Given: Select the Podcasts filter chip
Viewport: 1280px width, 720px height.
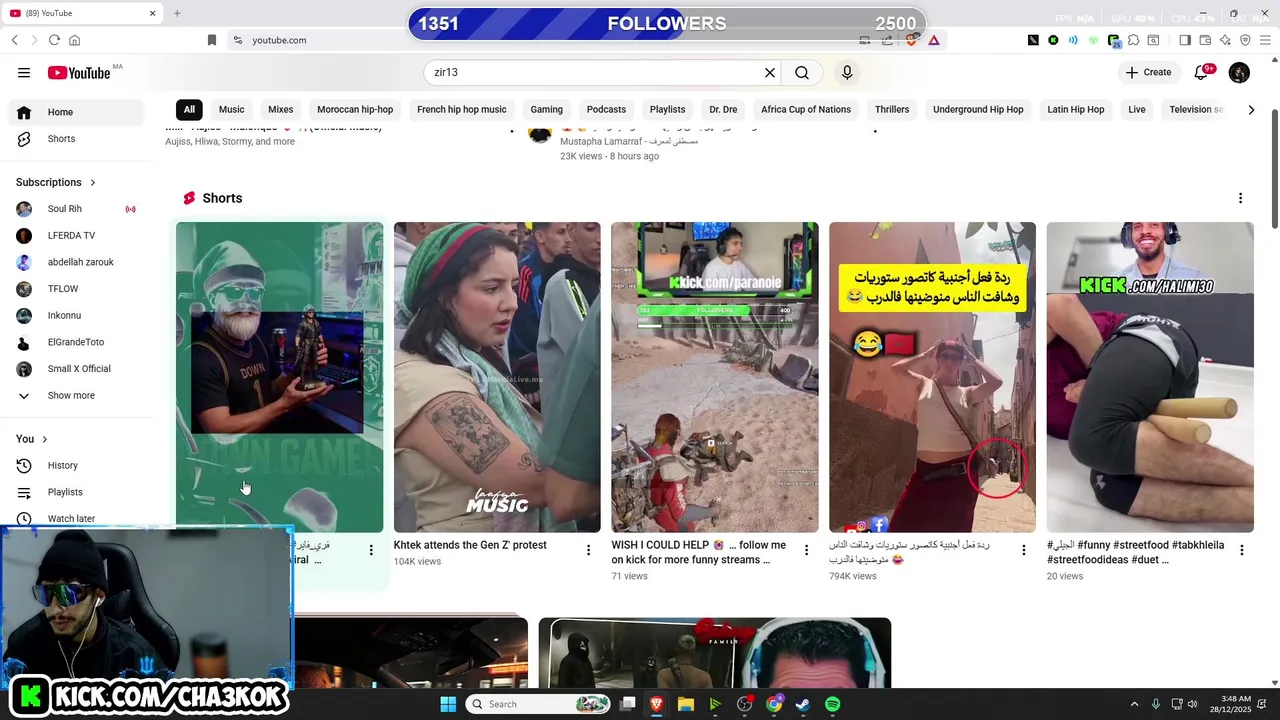Looking at the screenshot, I should tap(606, 109).
